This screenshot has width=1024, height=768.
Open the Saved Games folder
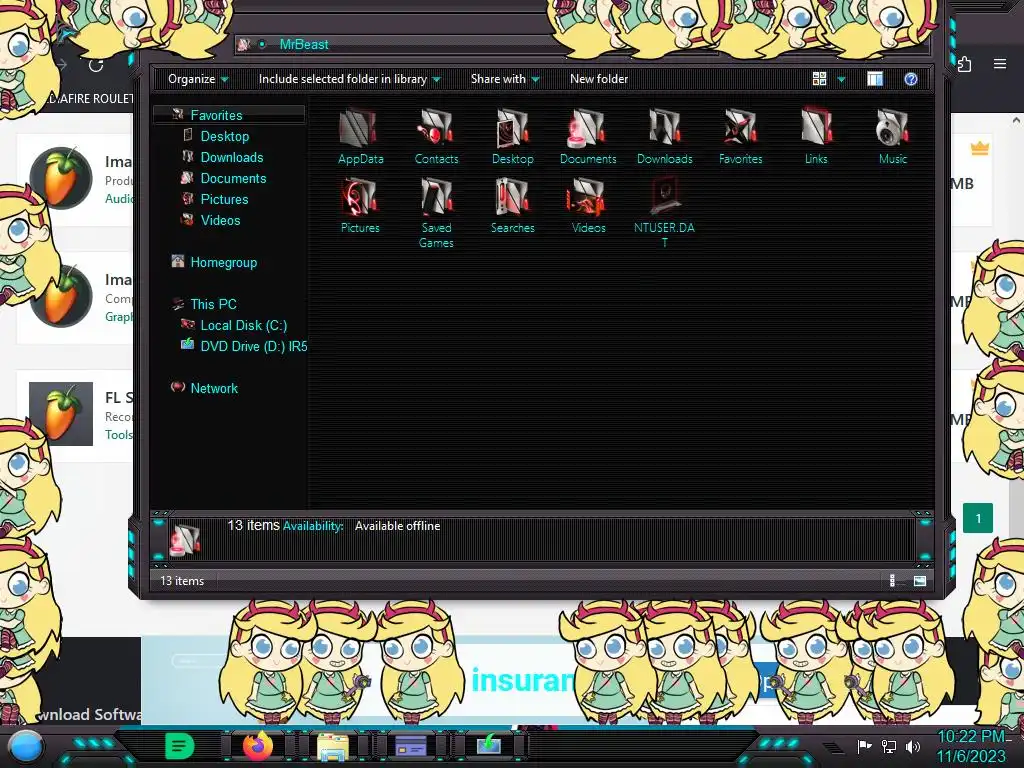tap(436, 213)
